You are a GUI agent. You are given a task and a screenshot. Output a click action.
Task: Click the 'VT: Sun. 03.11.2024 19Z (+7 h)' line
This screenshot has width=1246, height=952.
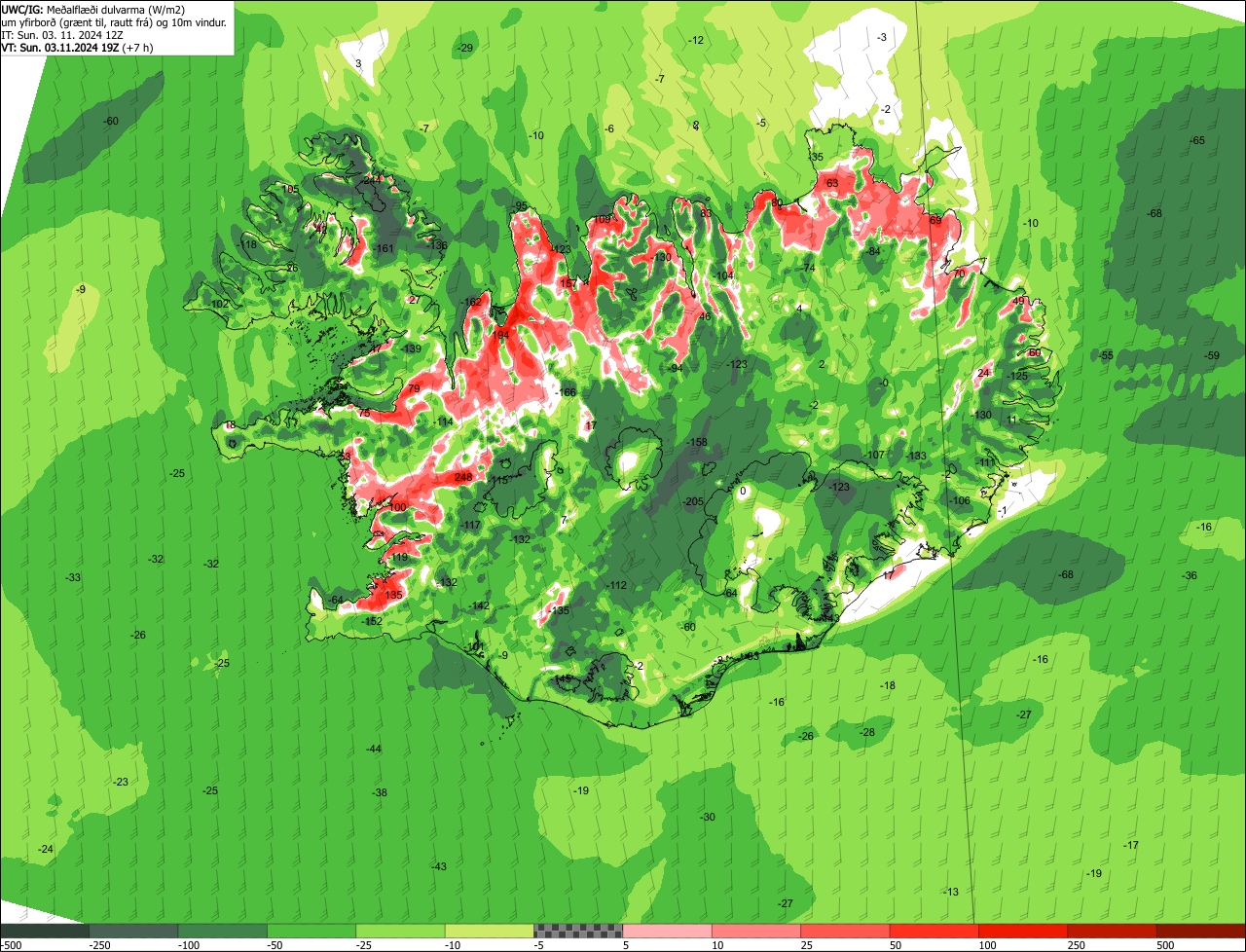[x=77, y=47]
